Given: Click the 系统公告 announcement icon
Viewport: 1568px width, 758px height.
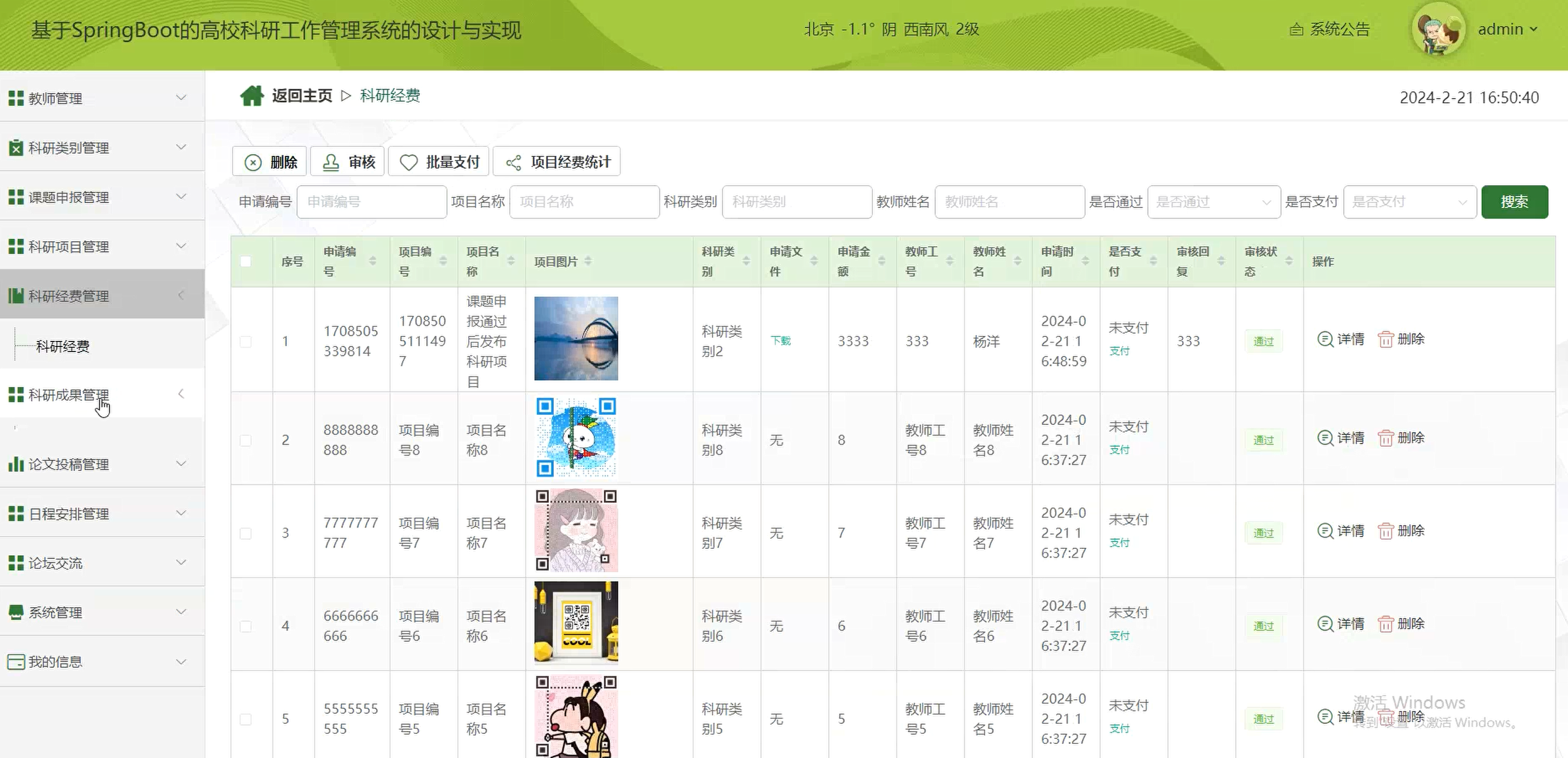Looking at the screenshot, I should pos(1297,29).
